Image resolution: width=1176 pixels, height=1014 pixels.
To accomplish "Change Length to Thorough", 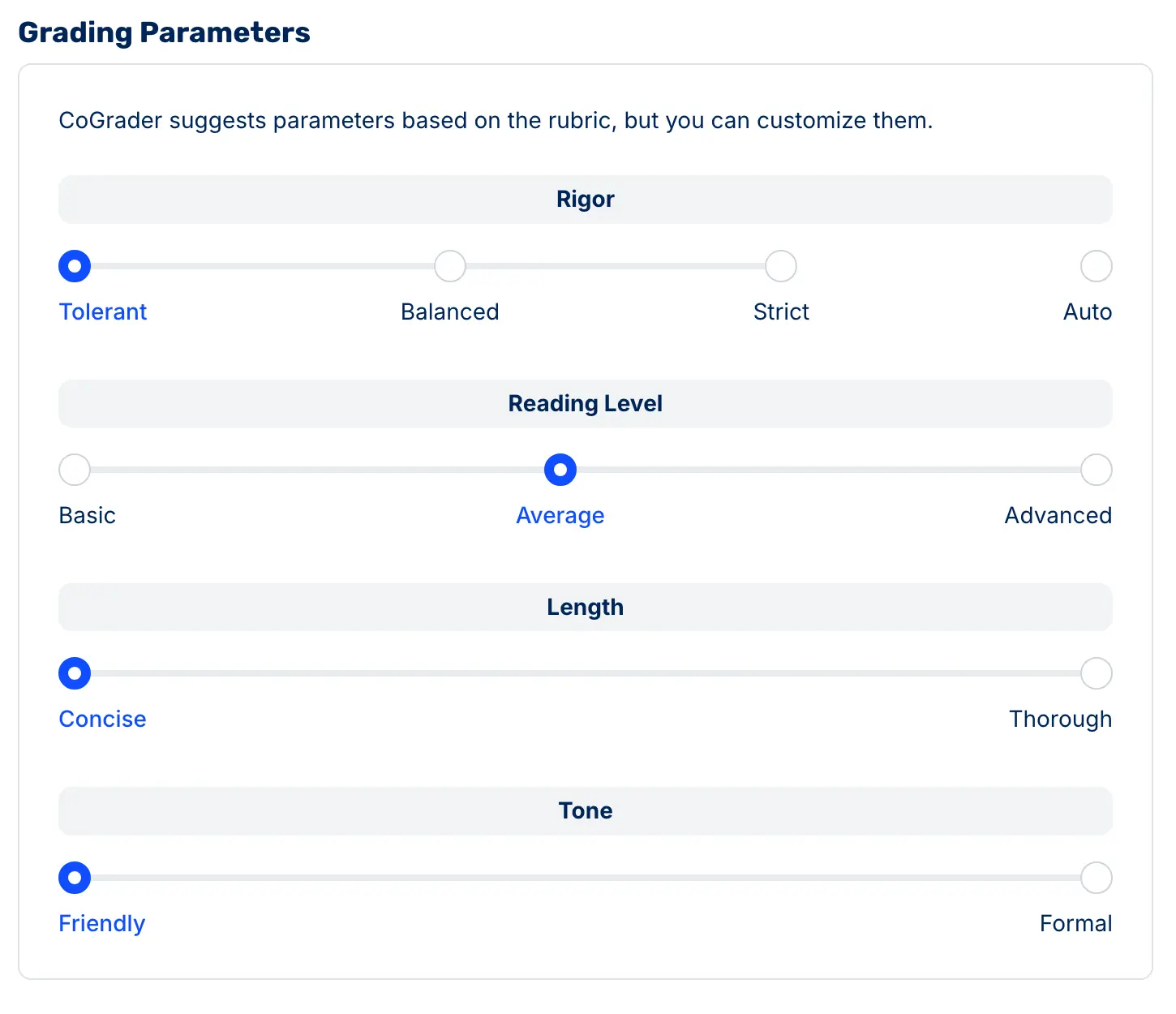I will coord(1096,673).
